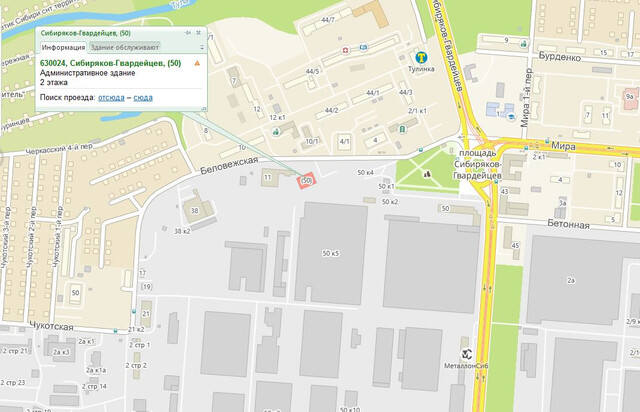Open the Здание обслуживают tab
Viewport: 640px width, 412px height.
(124, 47)
